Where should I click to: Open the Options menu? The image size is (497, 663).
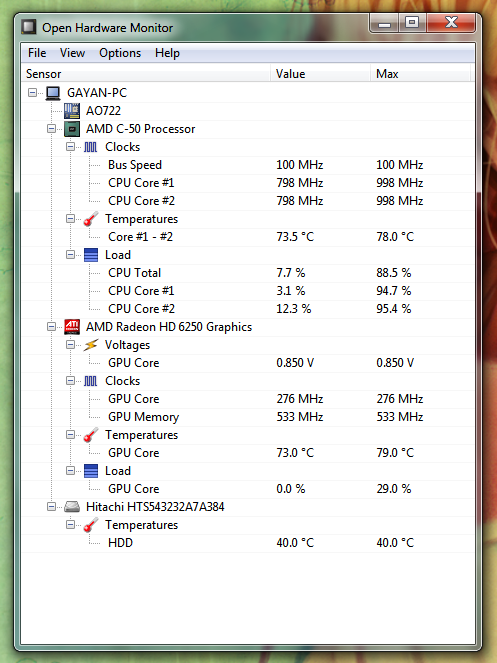coord(120,53)
